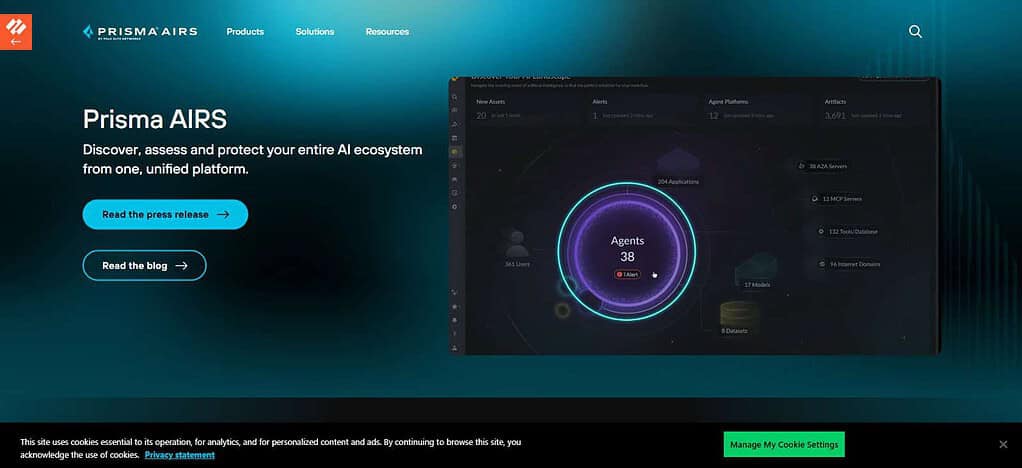The width and height of the screenshot is (1022, 468).
Task: Click the Artifacts 3,691 stat card
Action: click(x=876, y=110)
